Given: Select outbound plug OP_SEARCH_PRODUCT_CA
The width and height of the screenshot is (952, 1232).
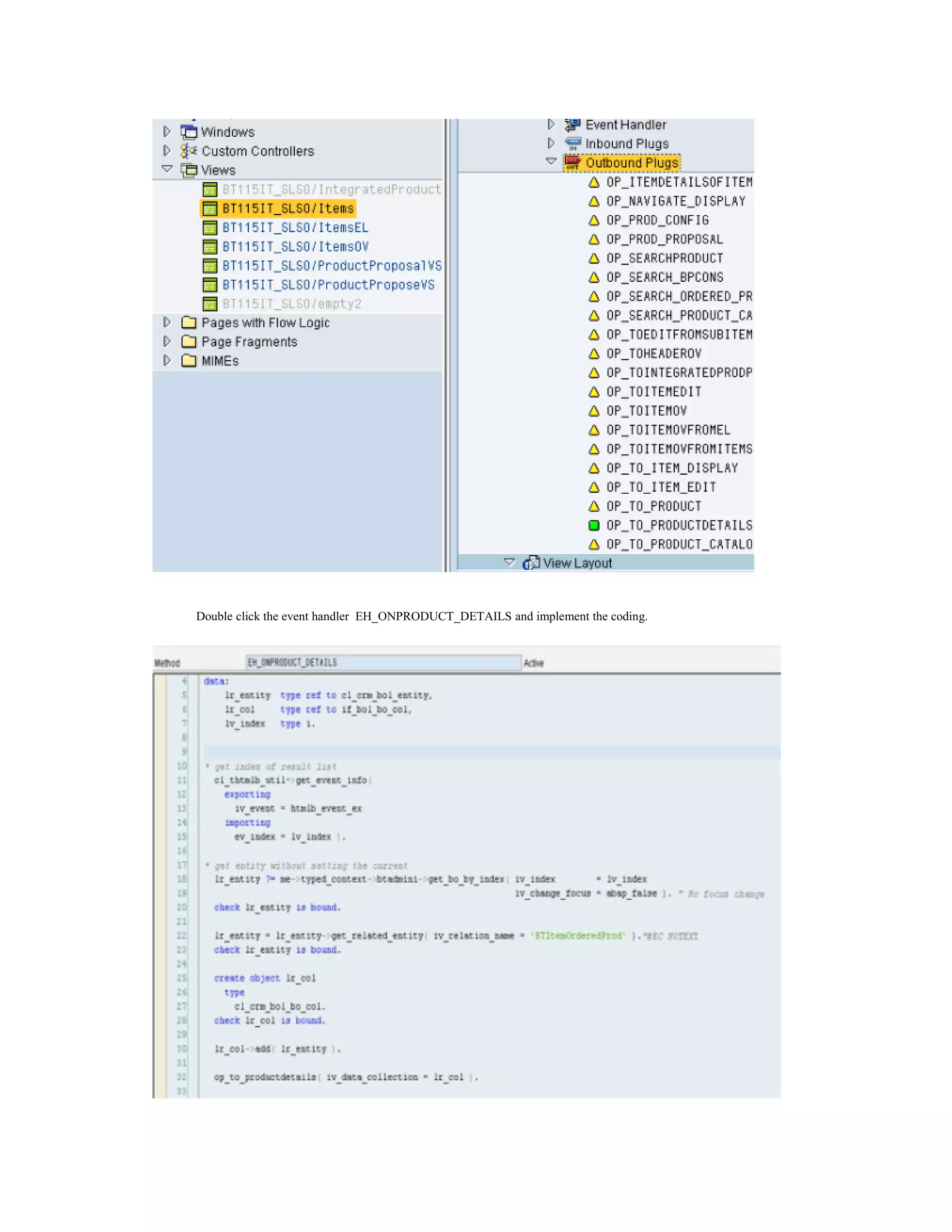Looking at the screenshot, I should coord(679,315).
